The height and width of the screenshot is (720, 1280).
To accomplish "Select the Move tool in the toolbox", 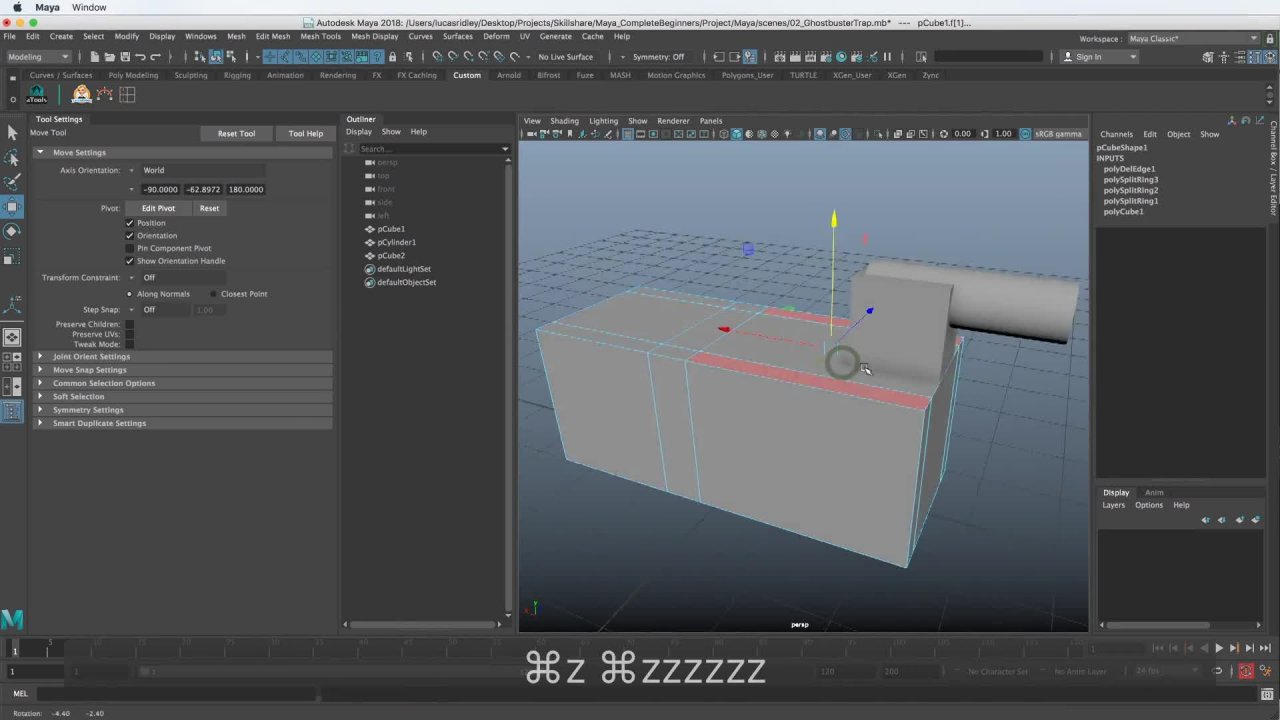I will (12, 207).
